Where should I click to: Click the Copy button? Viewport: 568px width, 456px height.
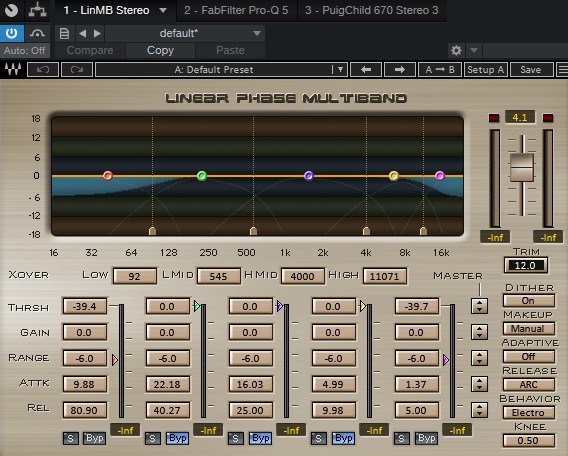tap(160, 50)
